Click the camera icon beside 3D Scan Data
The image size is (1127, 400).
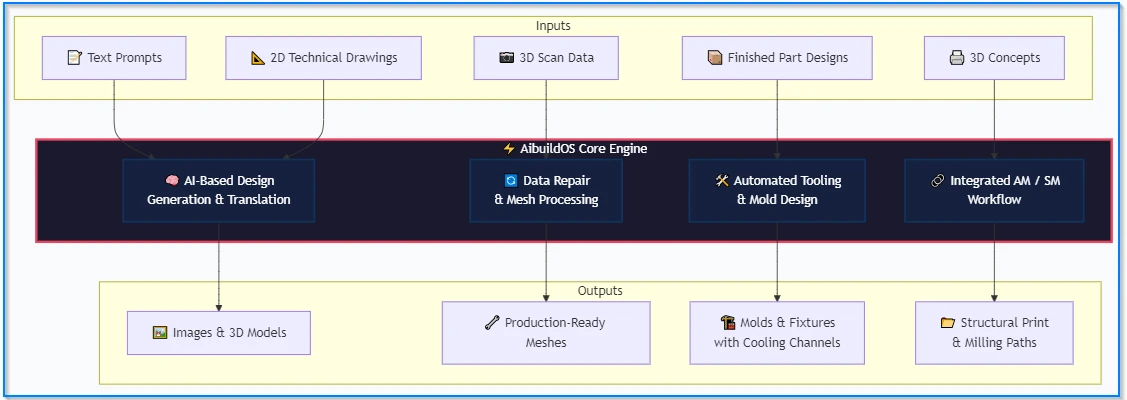(507, 57)
